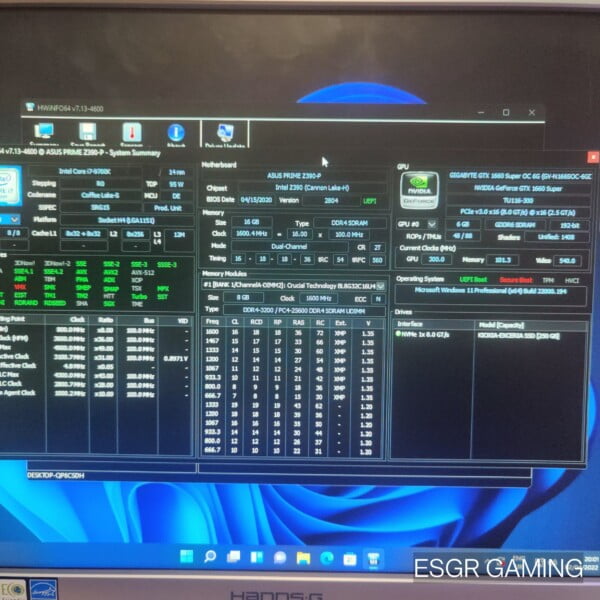Expand the memory module #1 BANK dropdown
The height and width of the screenshot is (600, 600).
380,286
